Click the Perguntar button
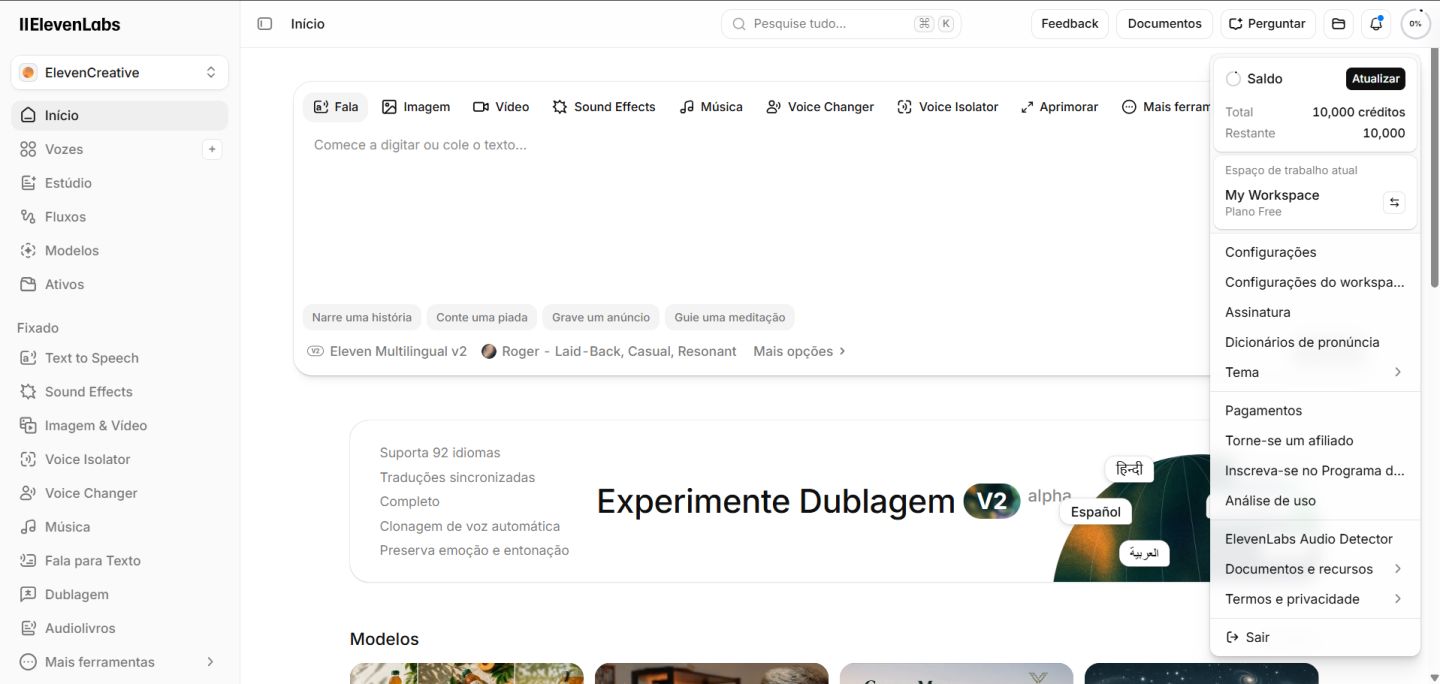This screenshot has height=684, width=1440. (x=1268, y=24)
